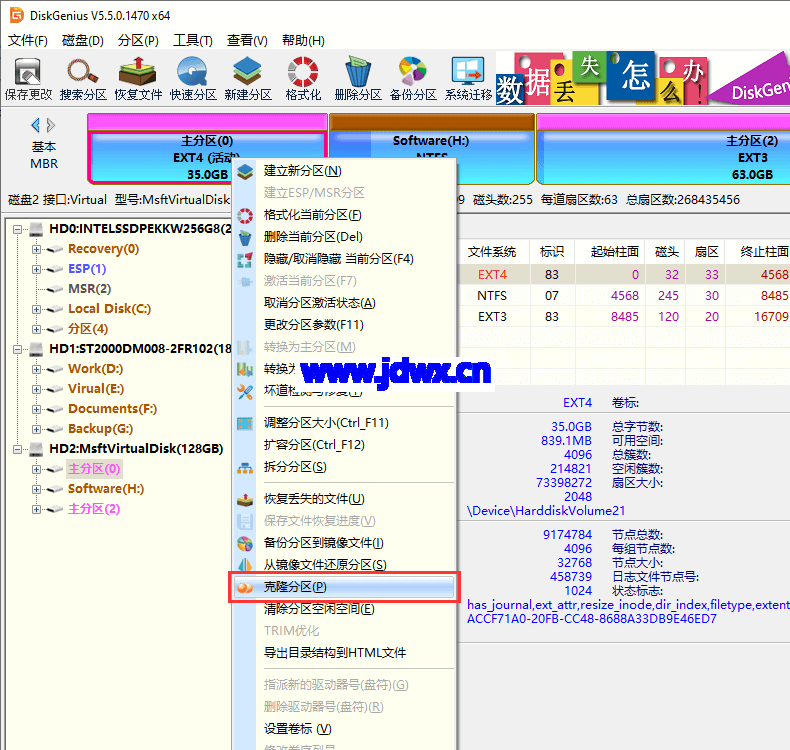Viewport: 790px width, 750px height.
Task: Expand the Work(D:) tree node
Action: pyautogui.click(x=36, y=369)
